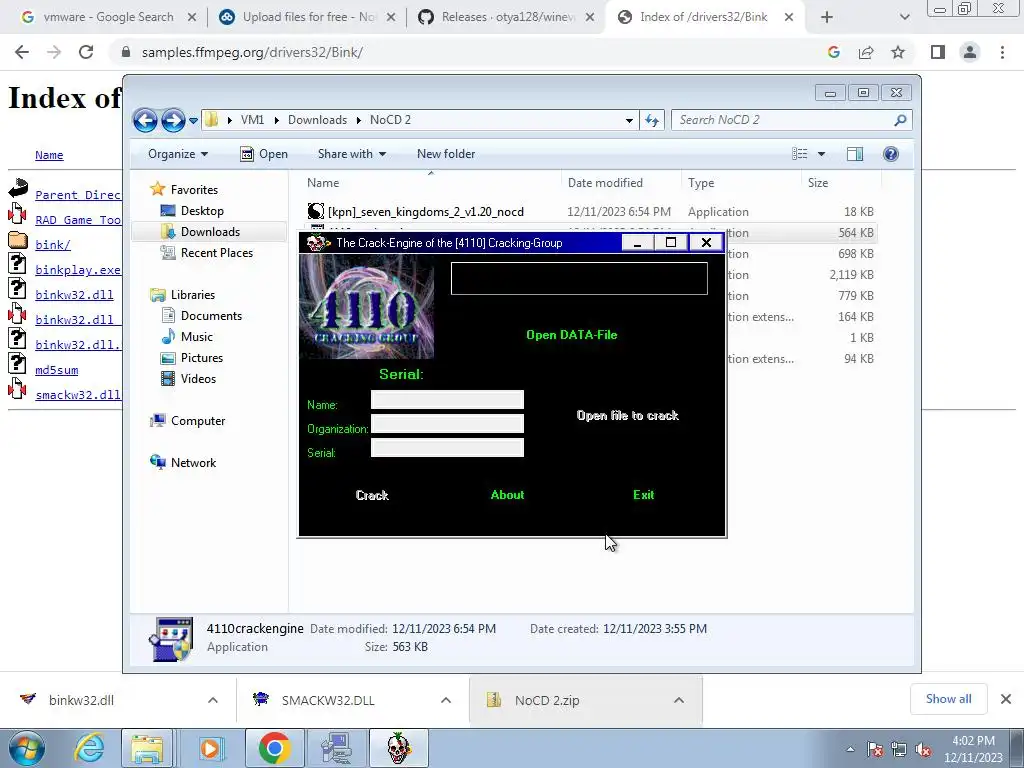Viewport: 1024px width, 768px height.
Task: Expand the view options dropdown arrow
Action: tap(822, 154)
